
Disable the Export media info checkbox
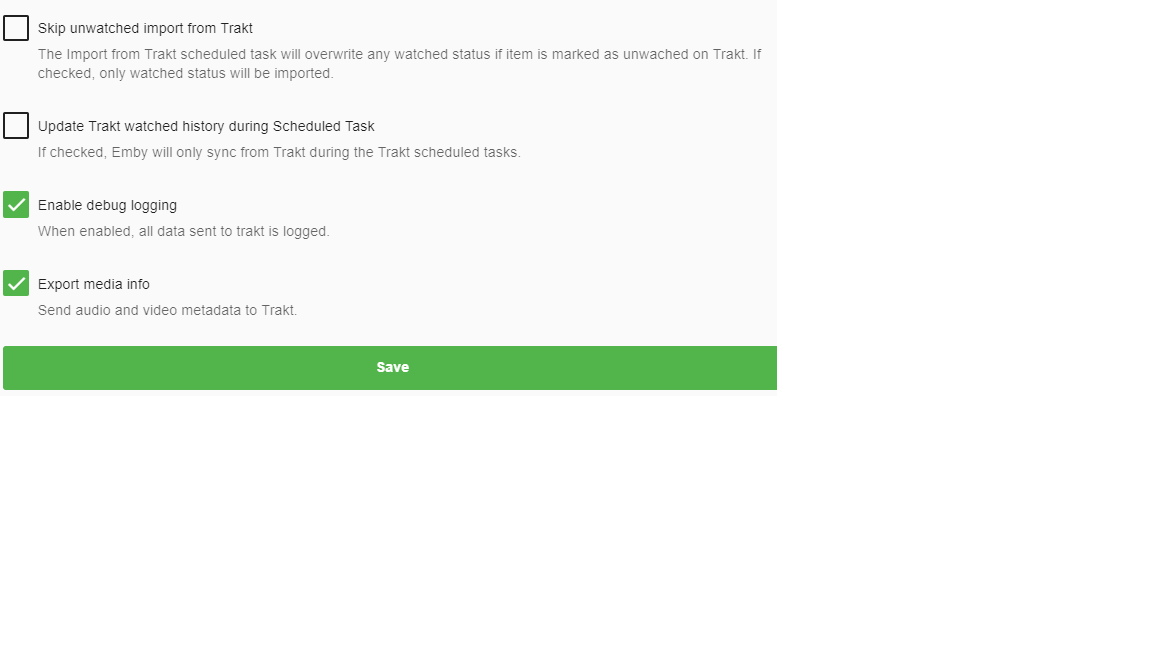coord(16,284)
